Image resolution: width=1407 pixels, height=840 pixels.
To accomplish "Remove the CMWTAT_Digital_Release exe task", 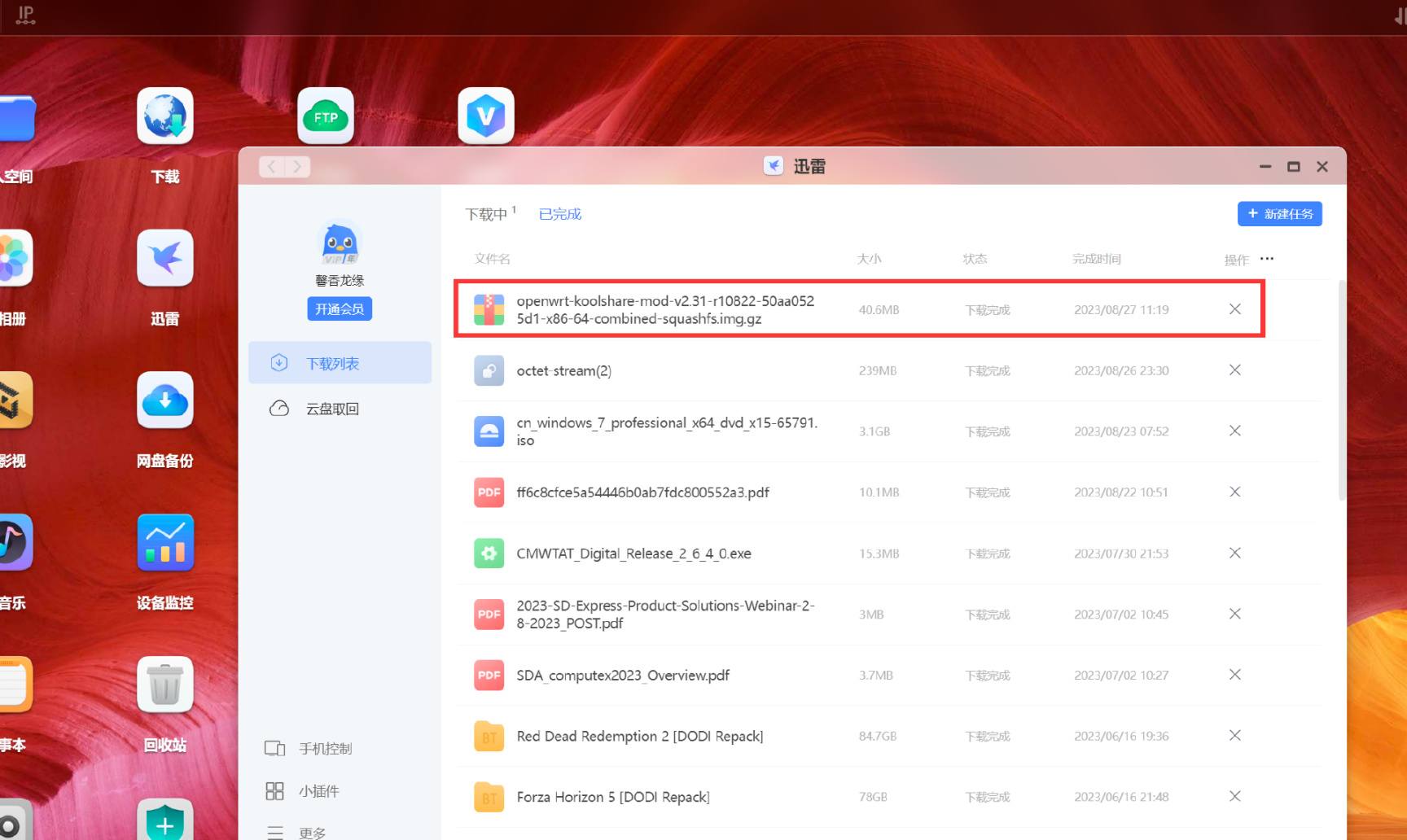I will [x=1235, y=553].
